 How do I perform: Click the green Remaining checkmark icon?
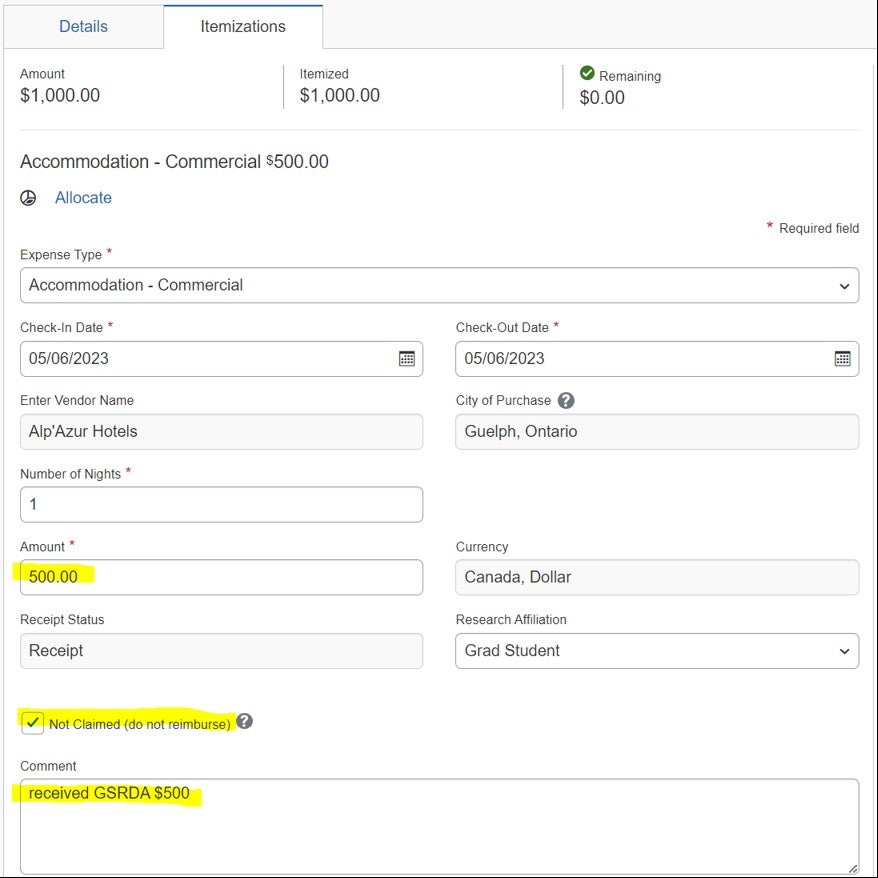pyautogui.click(x=587, y=74)
